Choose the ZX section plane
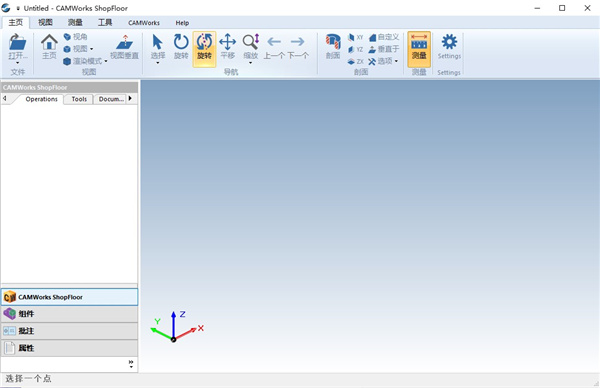Viewport: 600px width, 388px height. [355, 61]
